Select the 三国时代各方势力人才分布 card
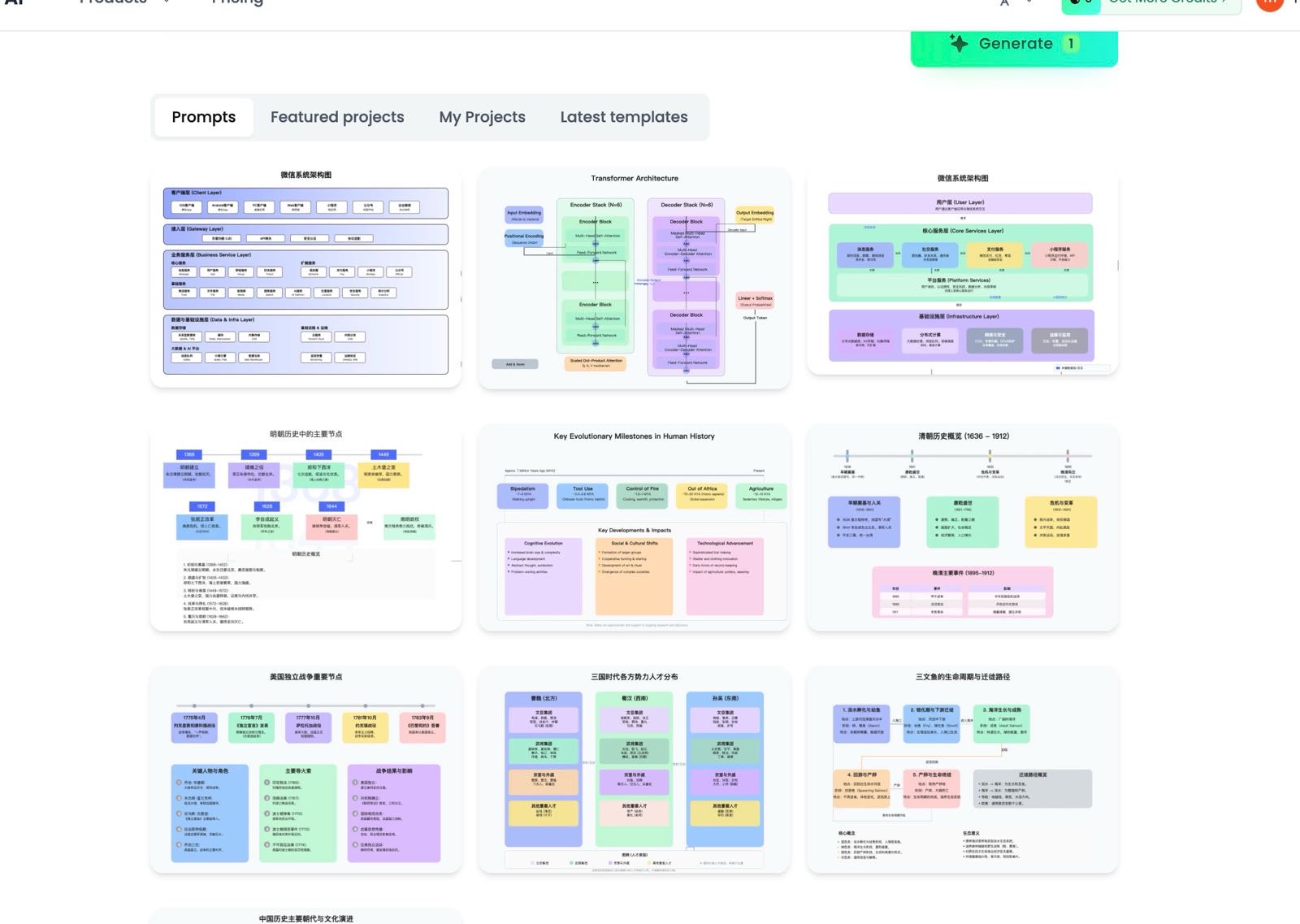 (634, 770)
